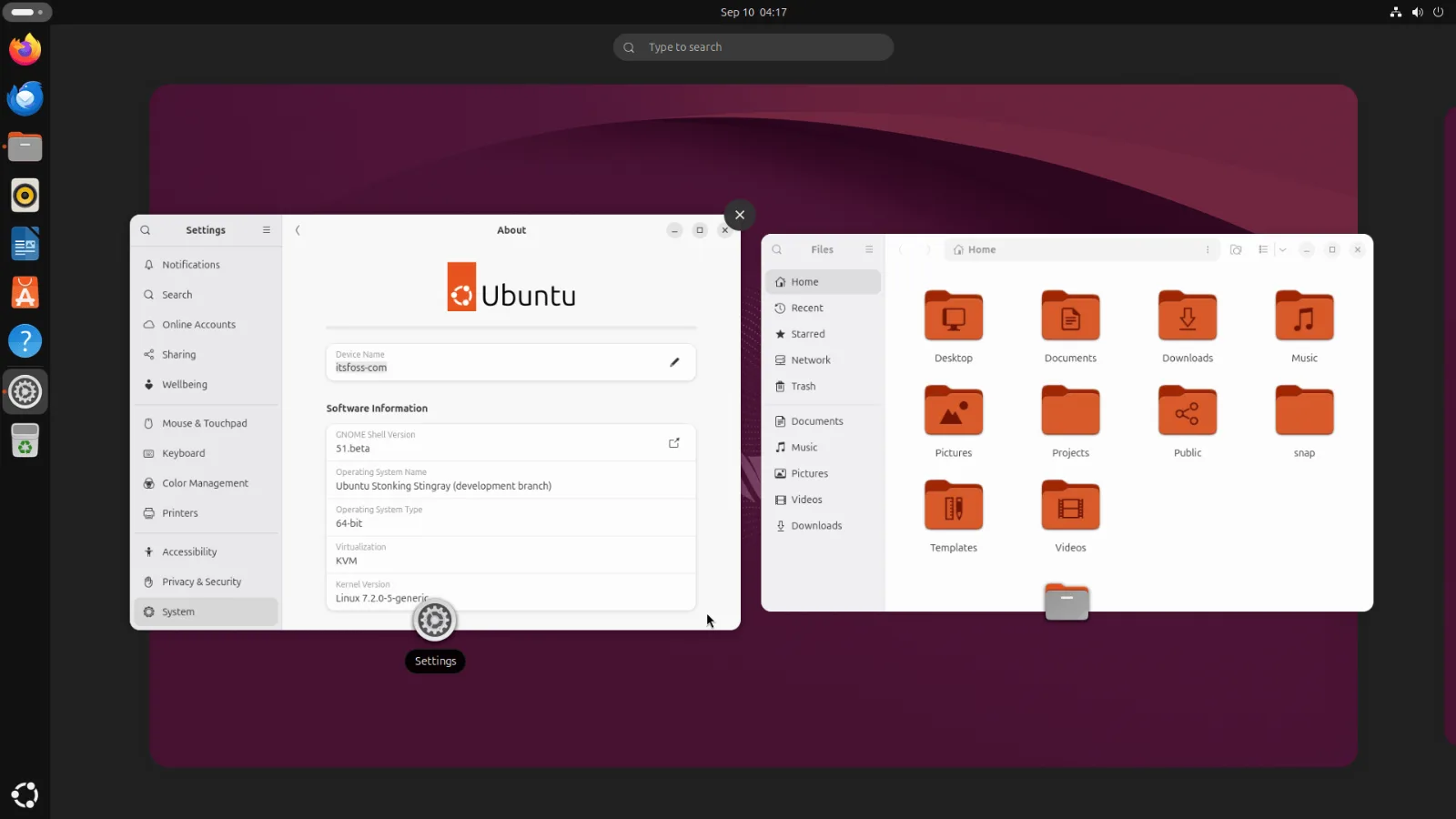
Task: Go back using the About page arrow
Action: pos(298,230)
